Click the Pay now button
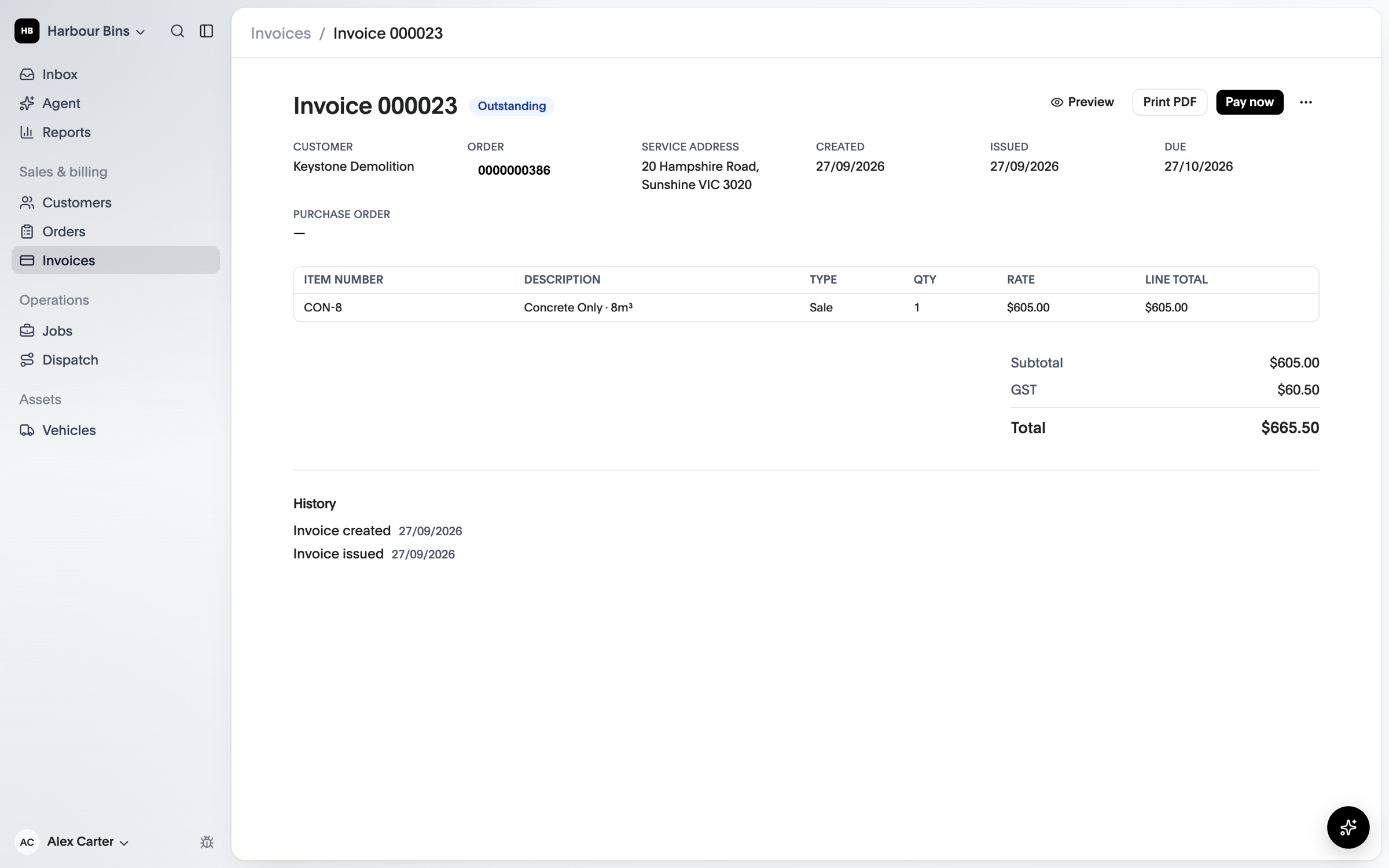Viewport: 1389px width, 868px height. [1249, 102]
